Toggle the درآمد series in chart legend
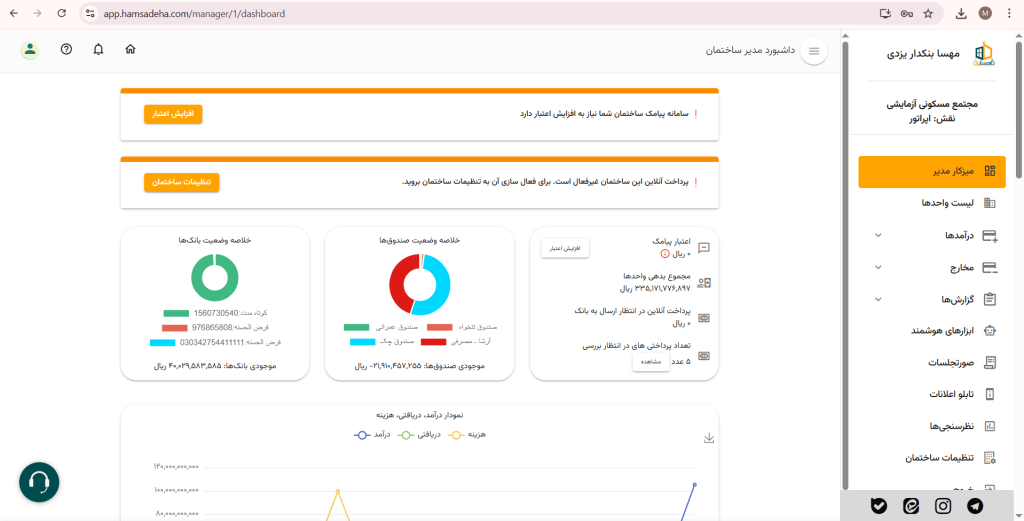 tap(372, 434)
